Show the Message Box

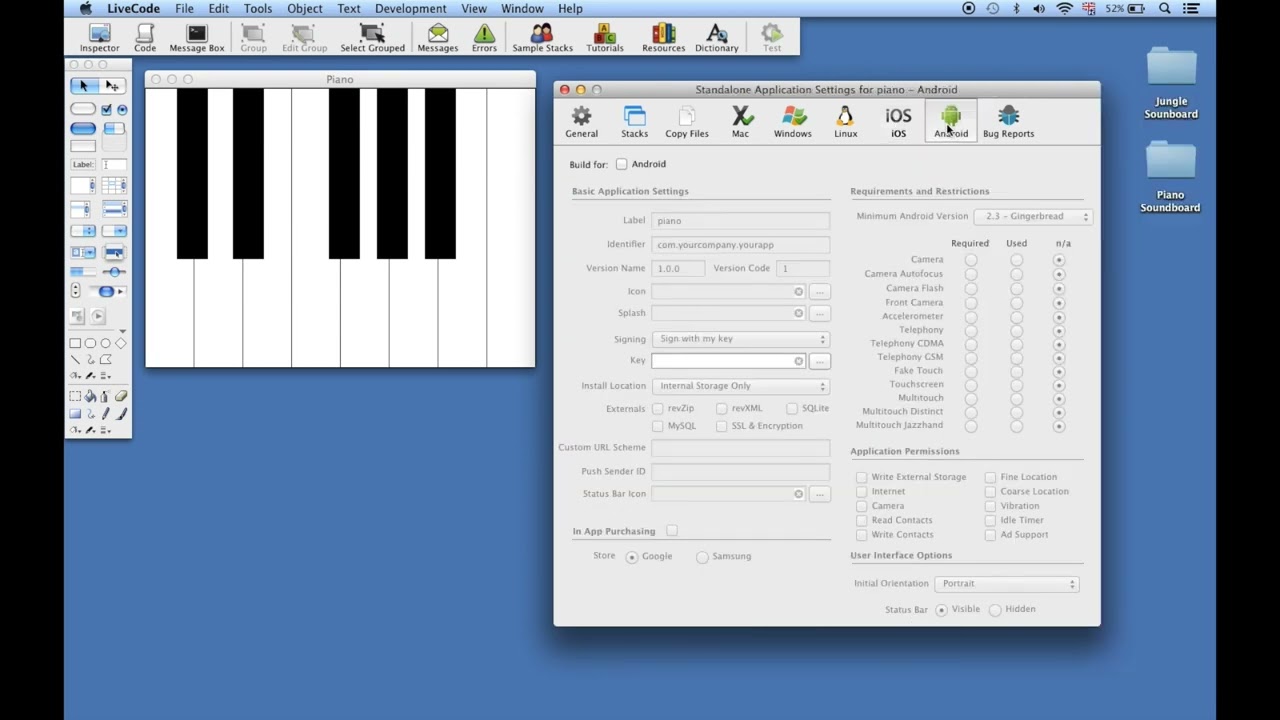[197, 39]
